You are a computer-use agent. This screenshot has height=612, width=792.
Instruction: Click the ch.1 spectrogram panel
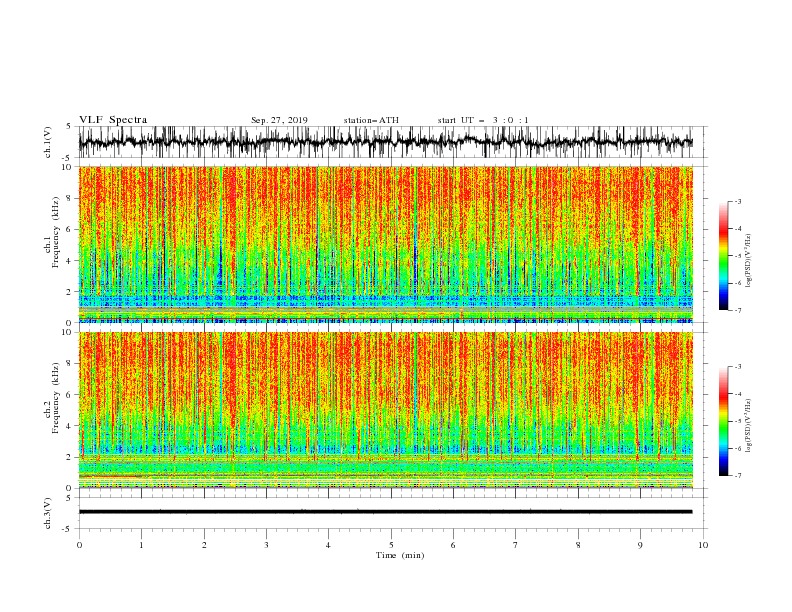[x=386, y=244]
